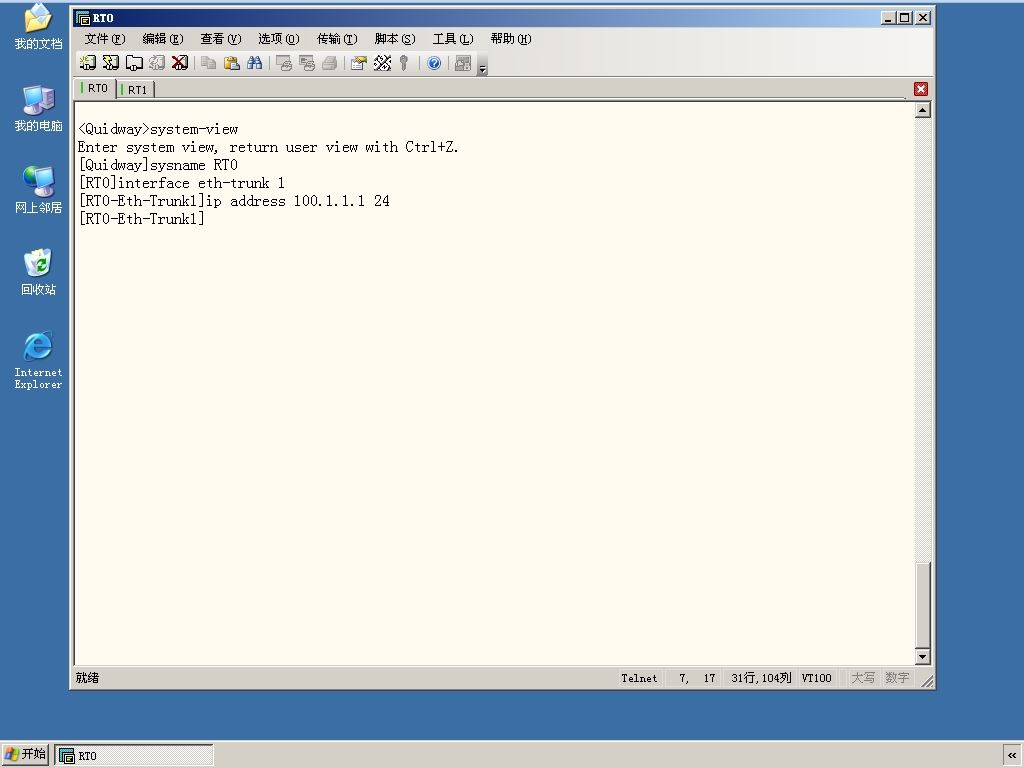
Task: Click the 'ip address 100.1.1.1 24' line
Action: (x=234, y=201)
